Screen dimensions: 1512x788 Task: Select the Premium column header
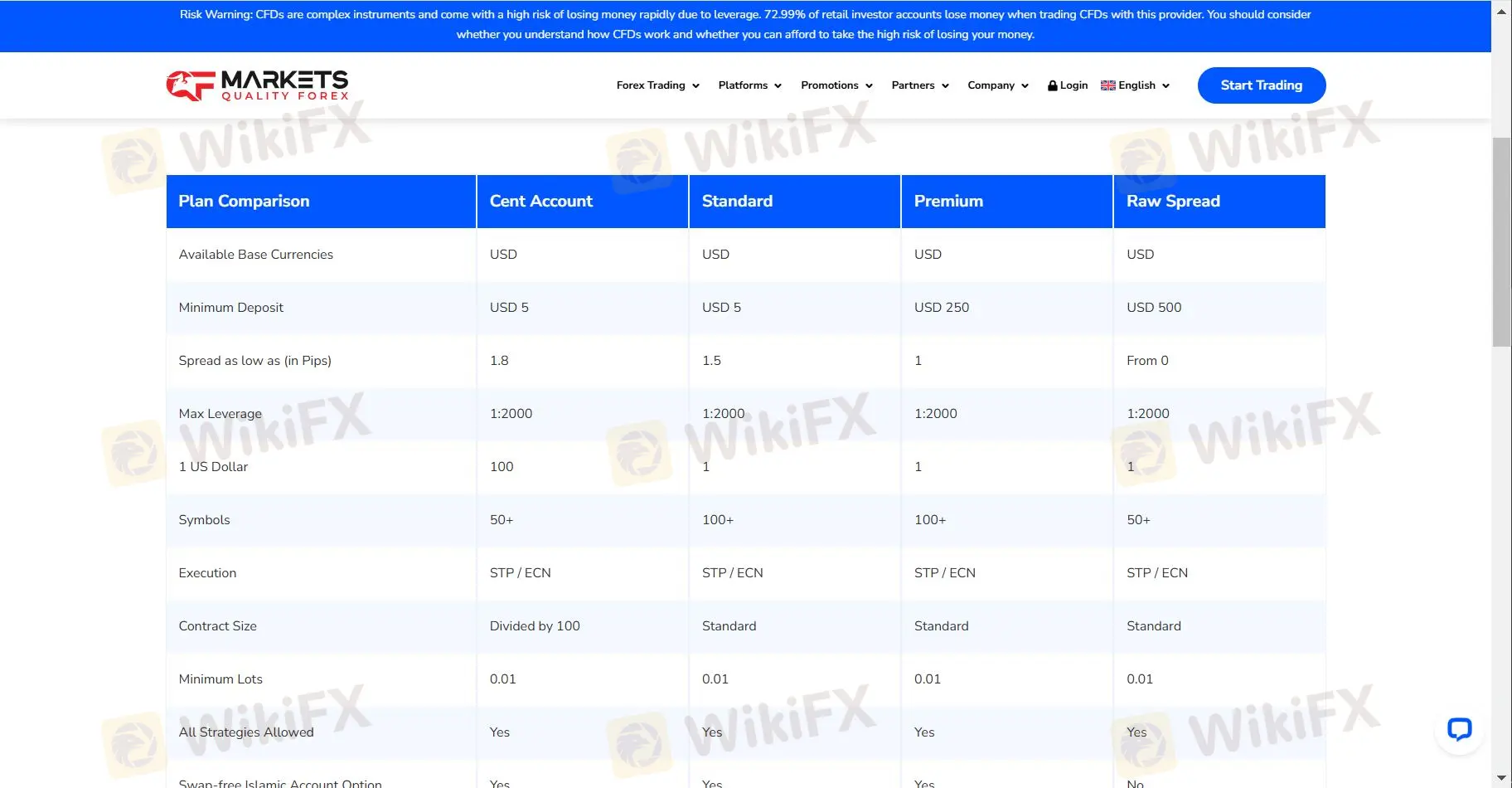pyautogui.click(x=948, y=202)
